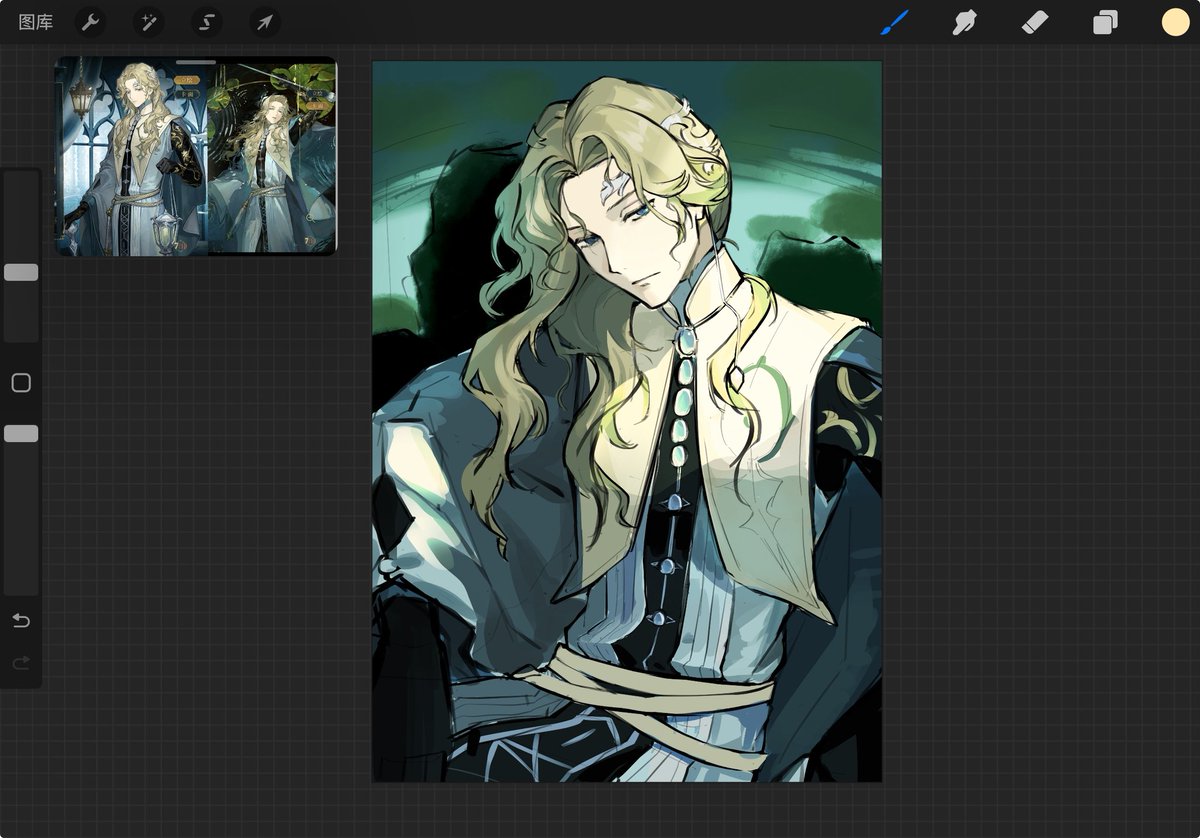Tap the square modify button in sidebar
Screen dimensions: 1200x838
pos(21,383)
